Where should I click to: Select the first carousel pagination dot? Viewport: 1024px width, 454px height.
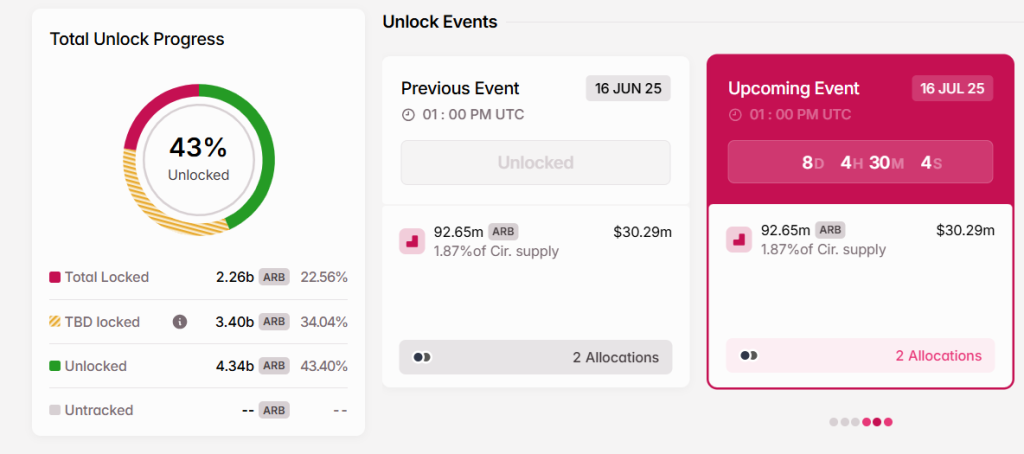(833, 422)
